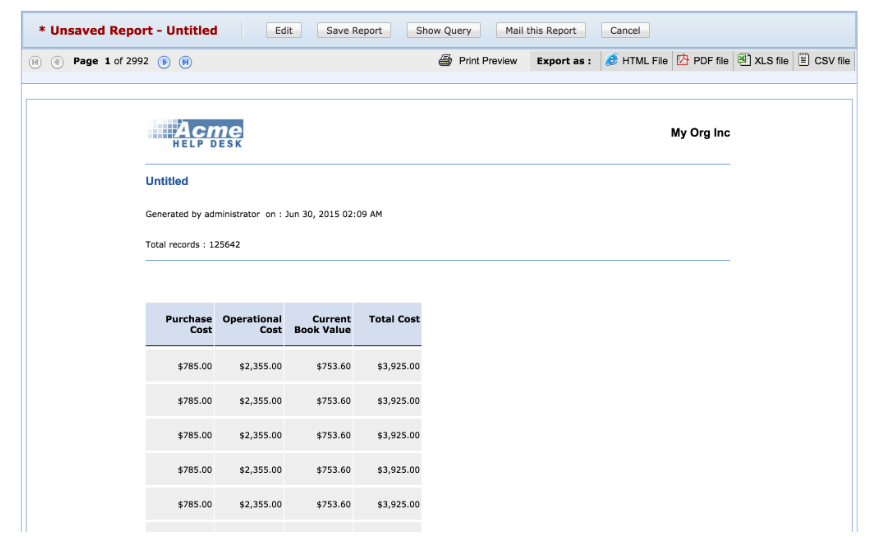Screen dimensions: 887x552
Task: Click the XLS file spreadsheet icon
Action: pos(744,60)
